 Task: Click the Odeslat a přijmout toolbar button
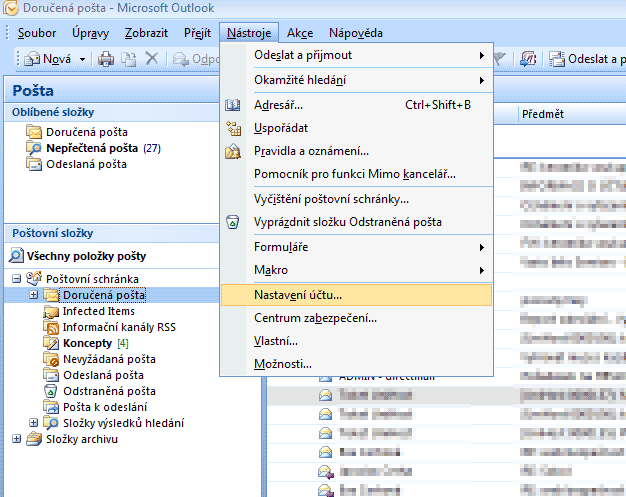coord(587,59)
